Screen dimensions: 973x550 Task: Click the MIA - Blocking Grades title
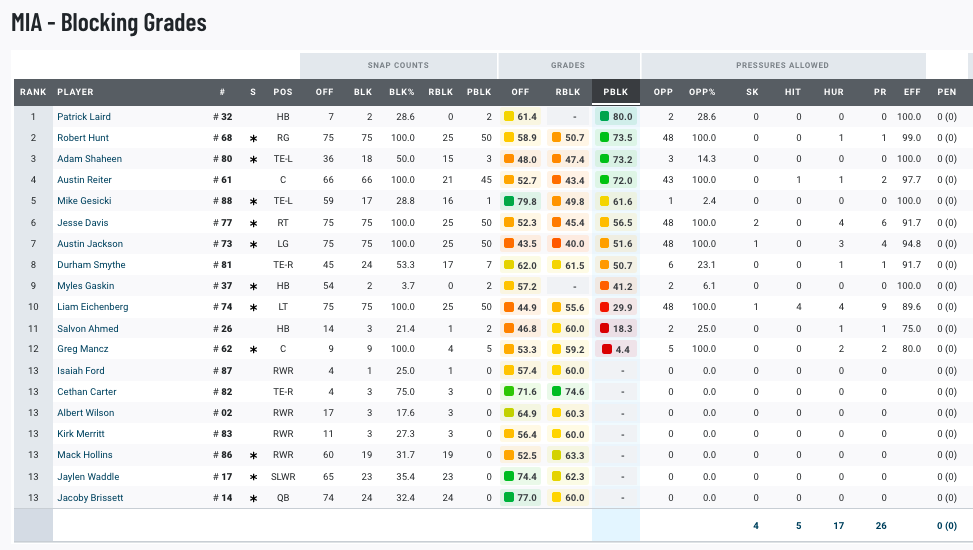[x=109, y=23]
